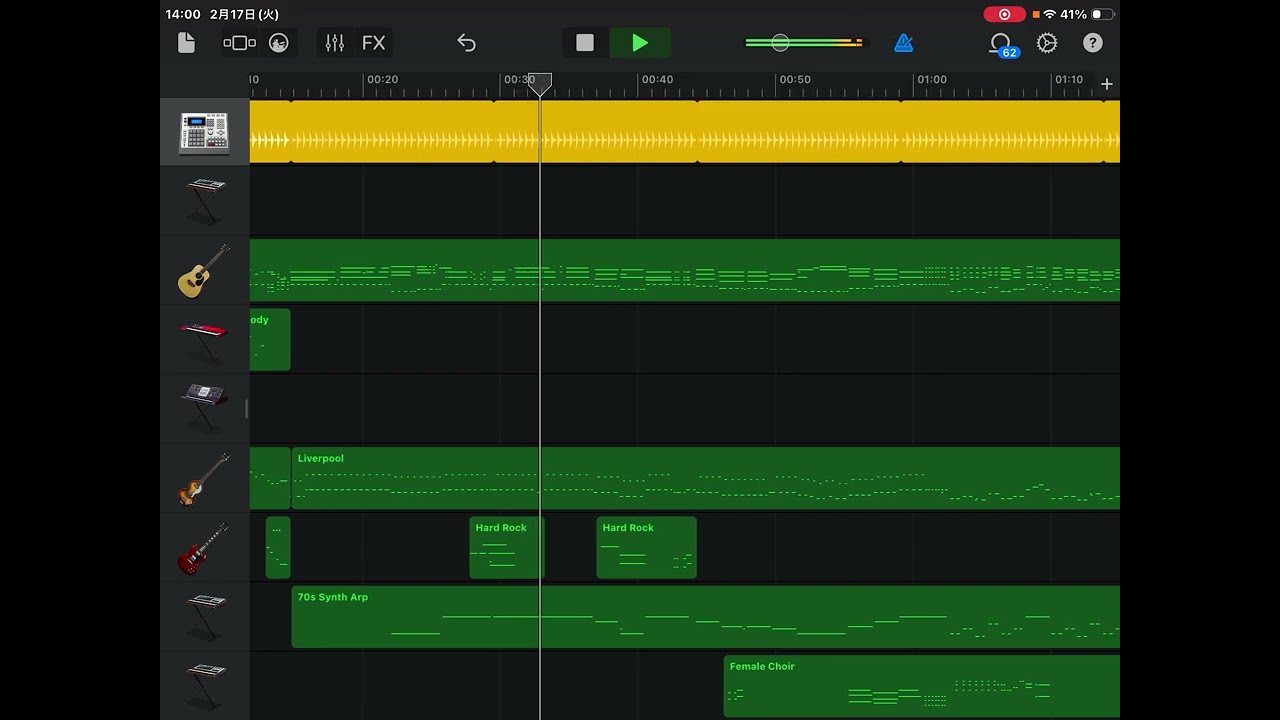Tap the Wi-Fi status icon
Screen dimensions: 1280x720
(1049, 15)
